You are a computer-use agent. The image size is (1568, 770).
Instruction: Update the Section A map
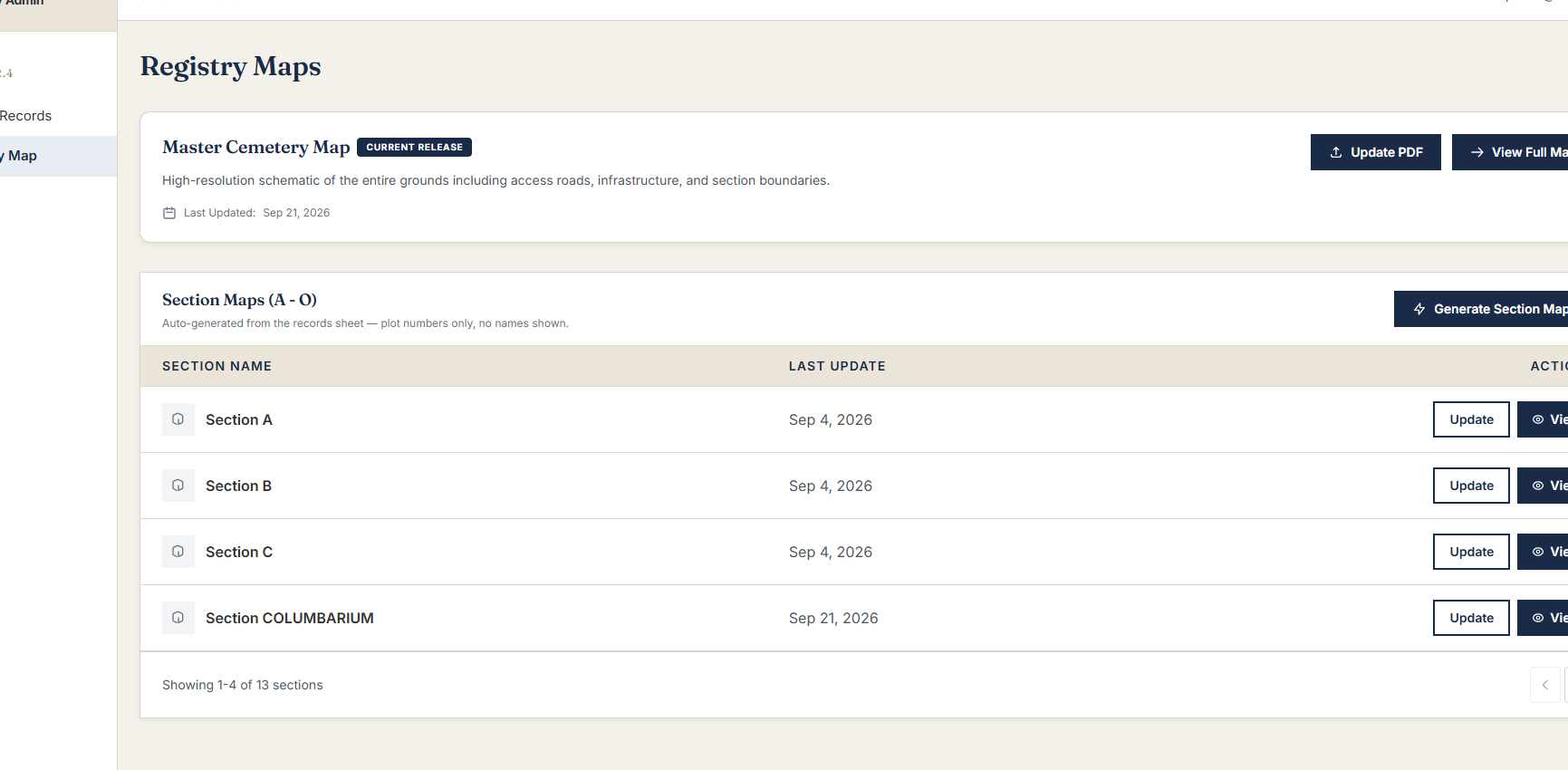tap(1471, 419)
